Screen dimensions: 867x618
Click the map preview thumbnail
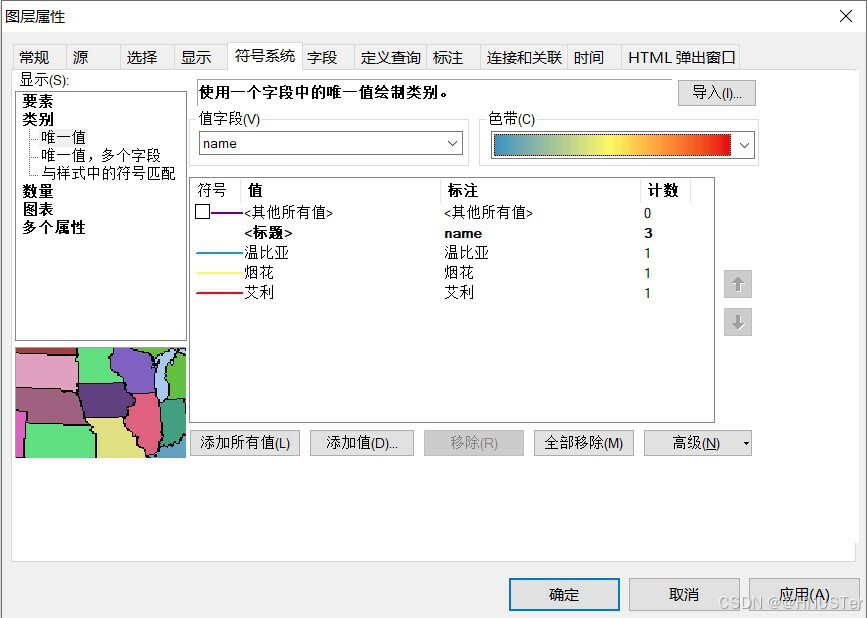pos(101,402)
